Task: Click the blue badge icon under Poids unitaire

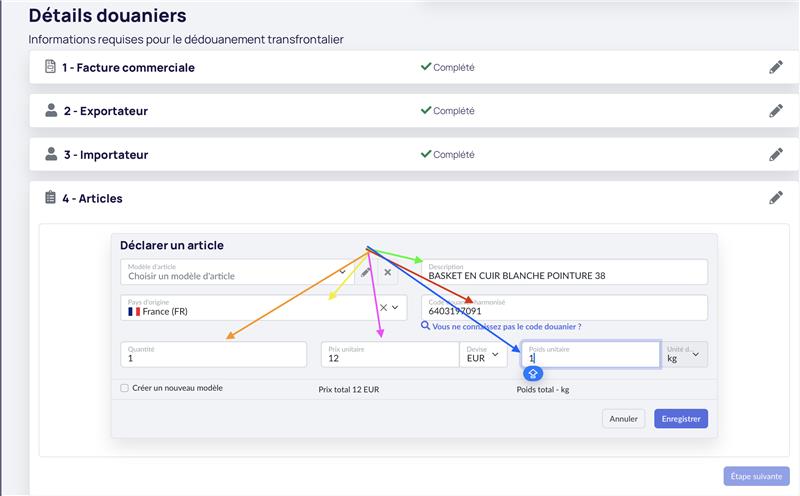Action: click(533, 374)
